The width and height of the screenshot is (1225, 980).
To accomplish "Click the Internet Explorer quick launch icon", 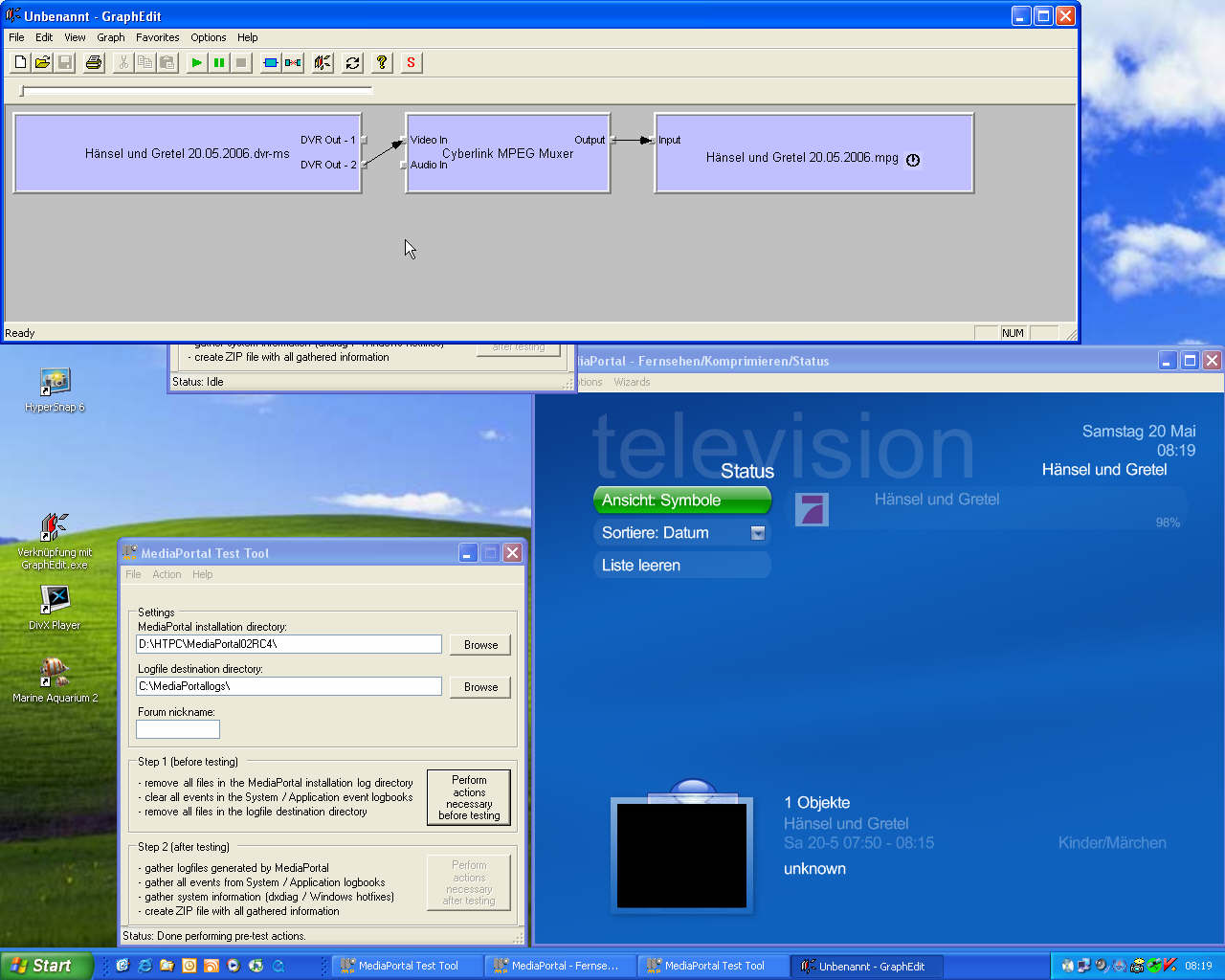I will coord(145,966).
